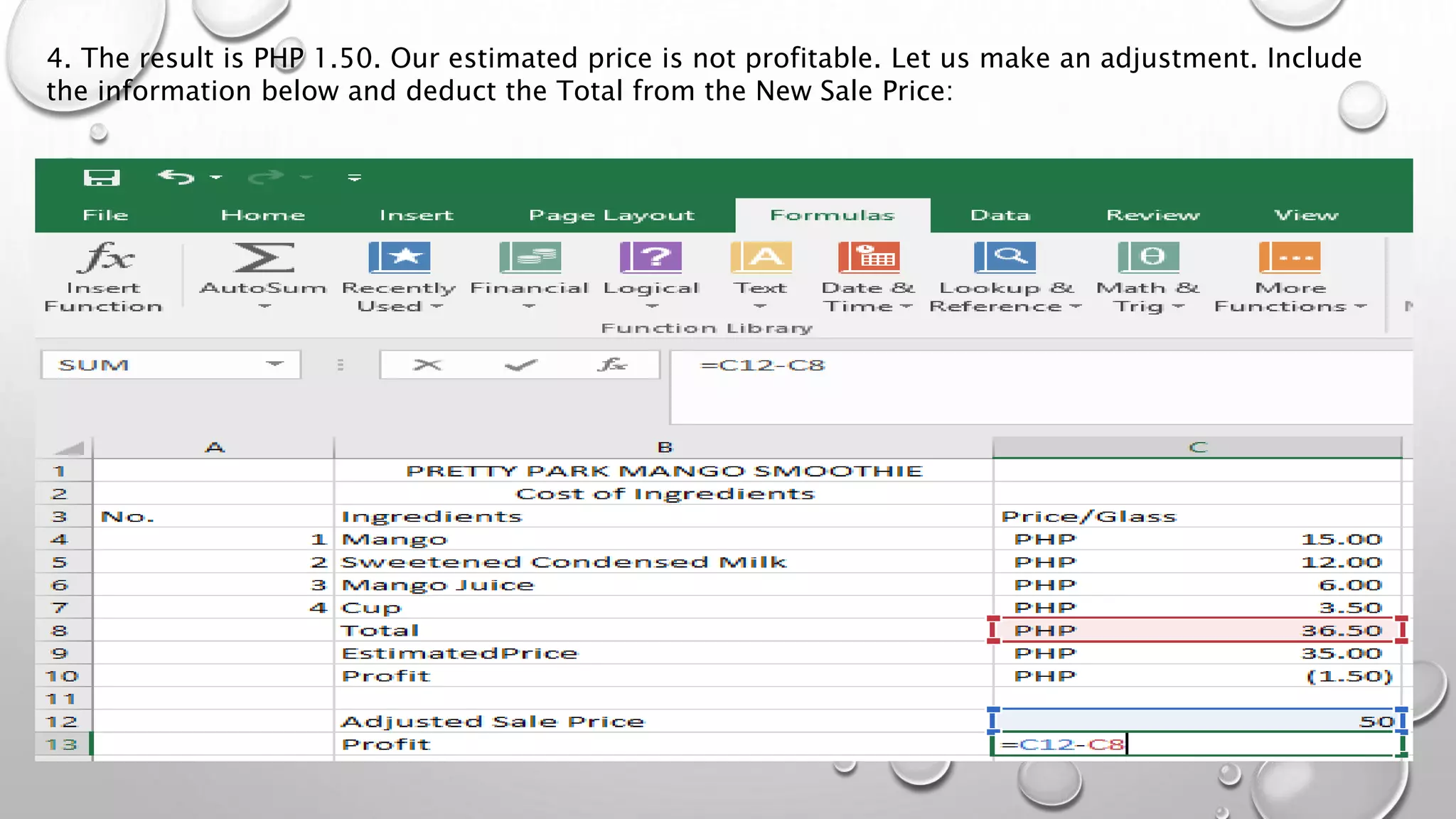Open the Undo history dropdown arrow
This screenshot has height=819, width=1456.
(x=216, y=177)
